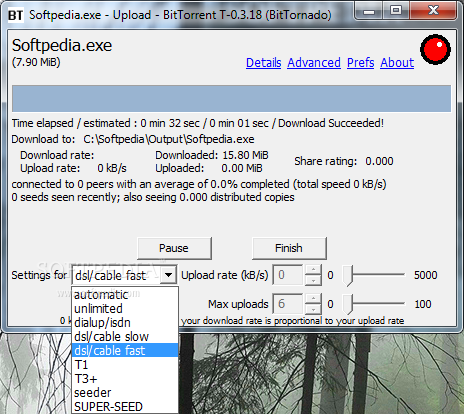This screenshot has width=464, height=414.
Task: Choose 'seeder' from the dropdown list
Action: 125,393
